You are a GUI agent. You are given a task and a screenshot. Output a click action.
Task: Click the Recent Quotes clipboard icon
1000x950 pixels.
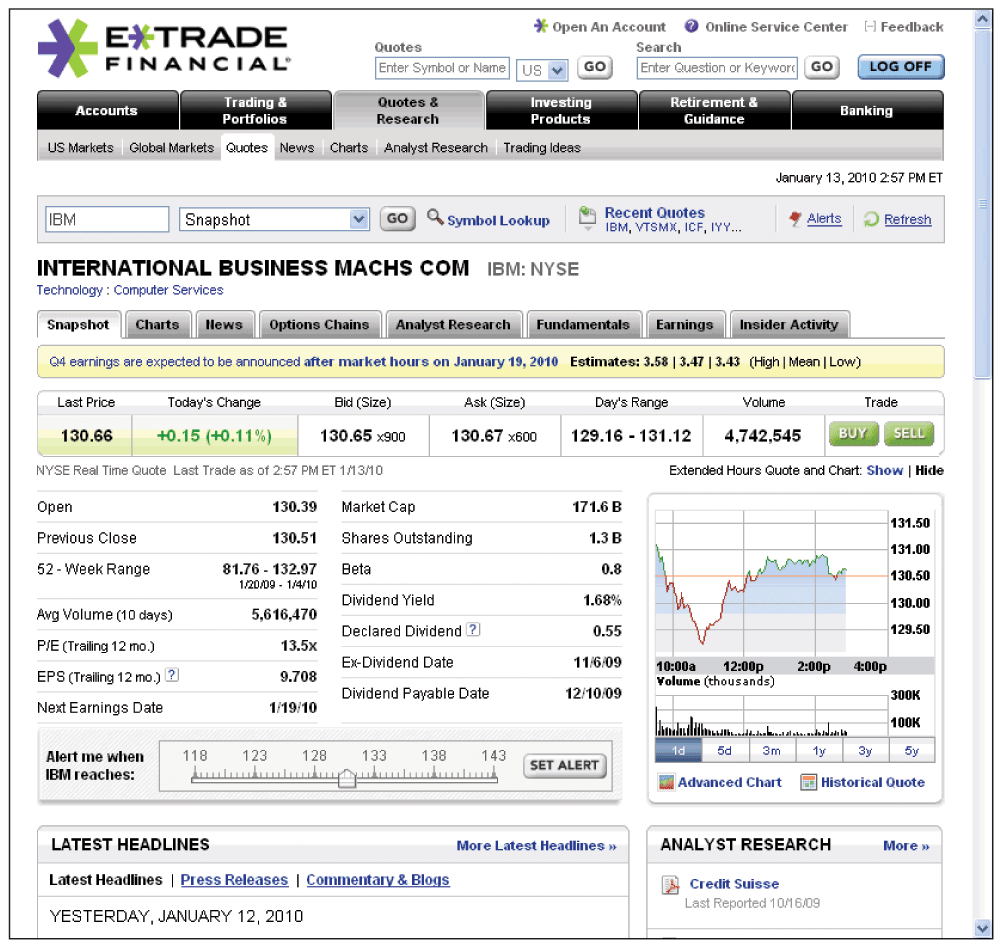click(x=587, y=218)
